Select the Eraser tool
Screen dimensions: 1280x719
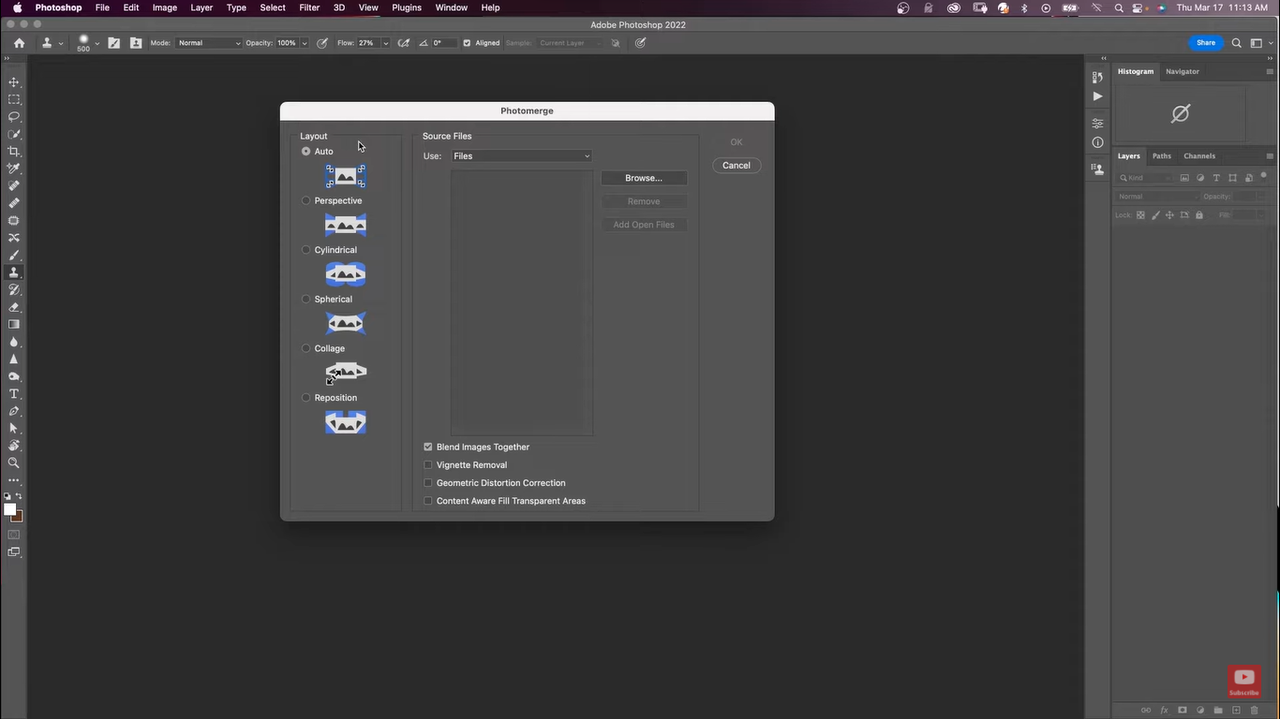tap(14, 307)
